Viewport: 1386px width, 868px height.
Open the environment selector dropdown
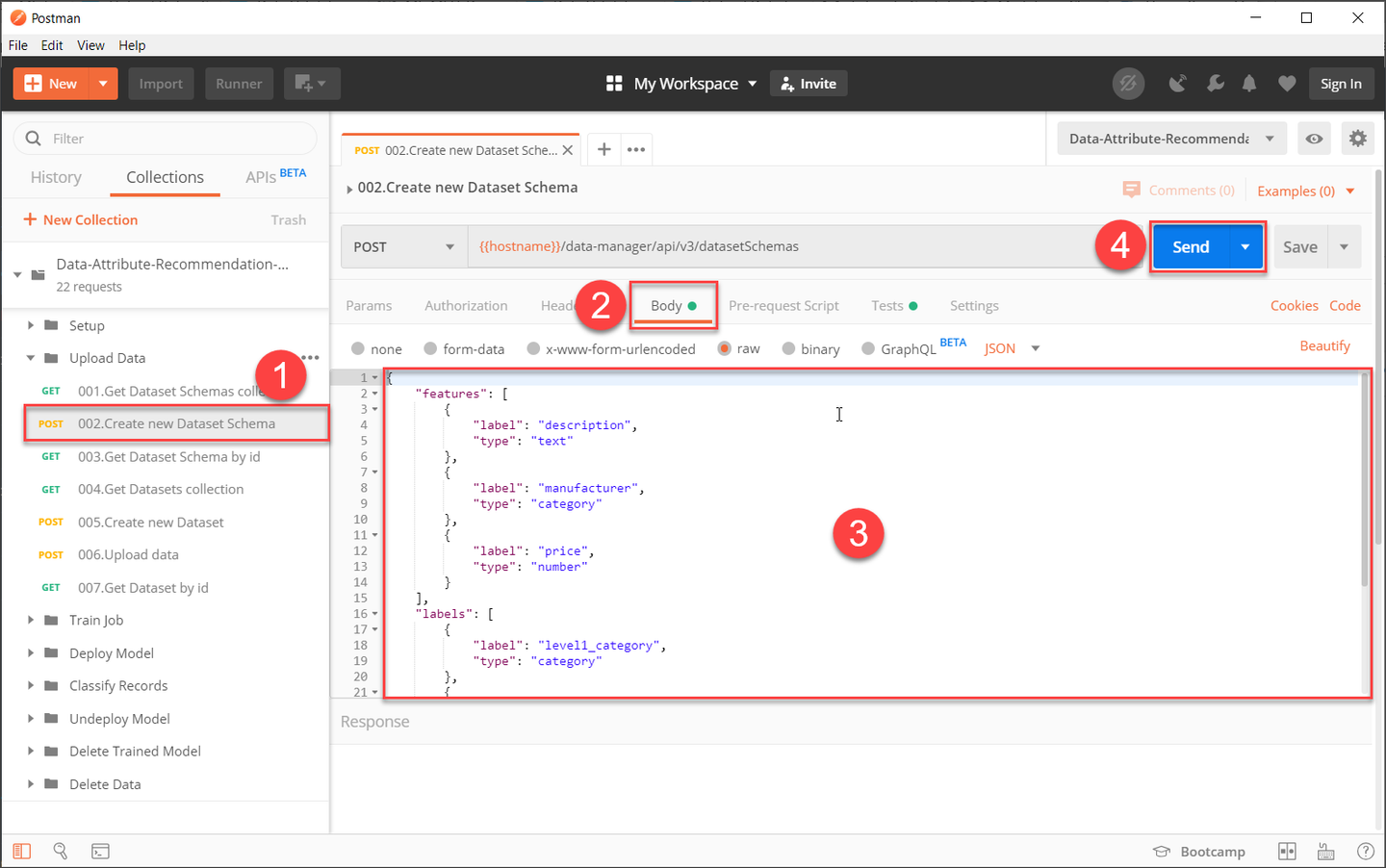[x=1172, y=139]
